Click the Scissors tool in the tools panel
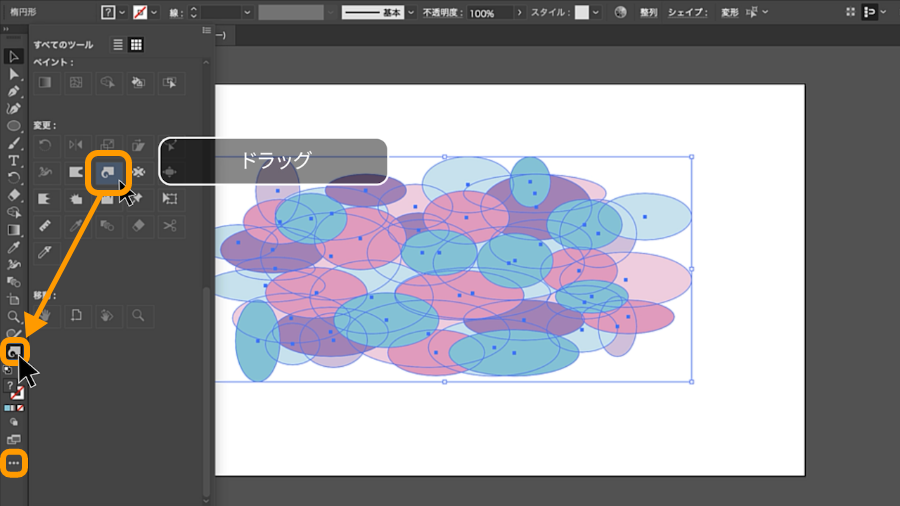Screen dimensions: 900x506 tap(170, 226)
